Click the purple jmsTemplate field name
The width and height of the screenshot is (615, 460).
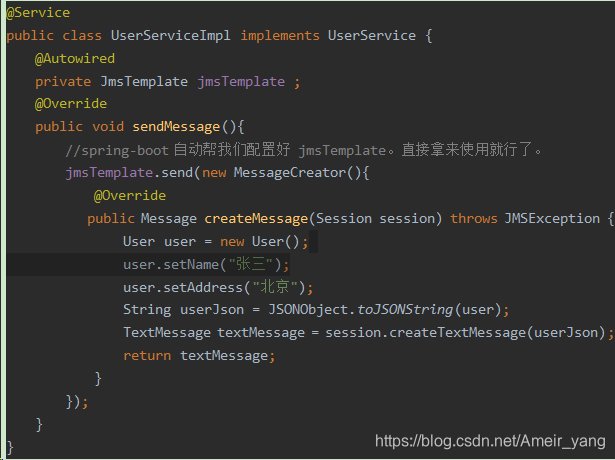241,82
